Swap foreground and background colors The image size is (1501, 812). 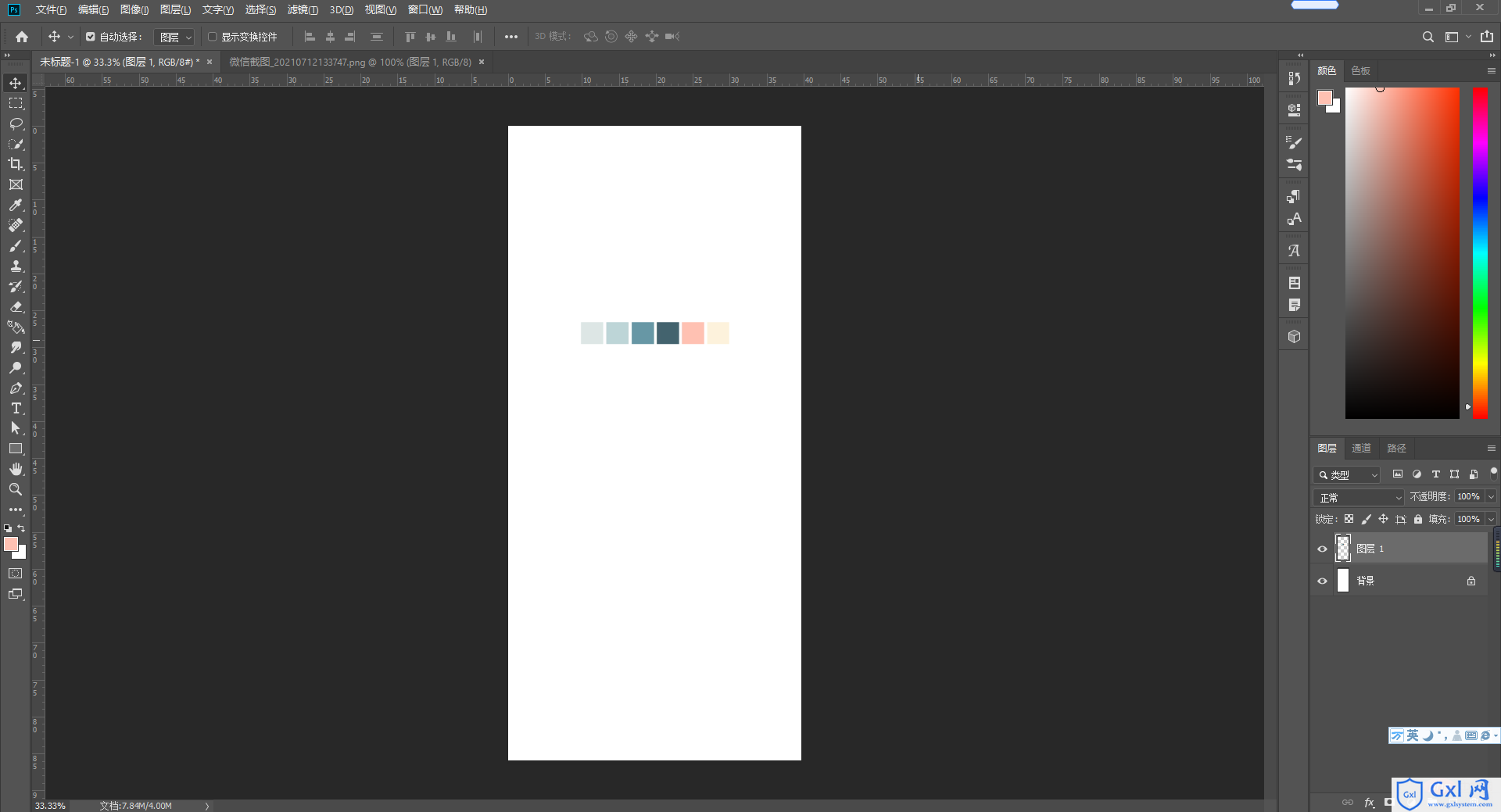pos(21,528)
